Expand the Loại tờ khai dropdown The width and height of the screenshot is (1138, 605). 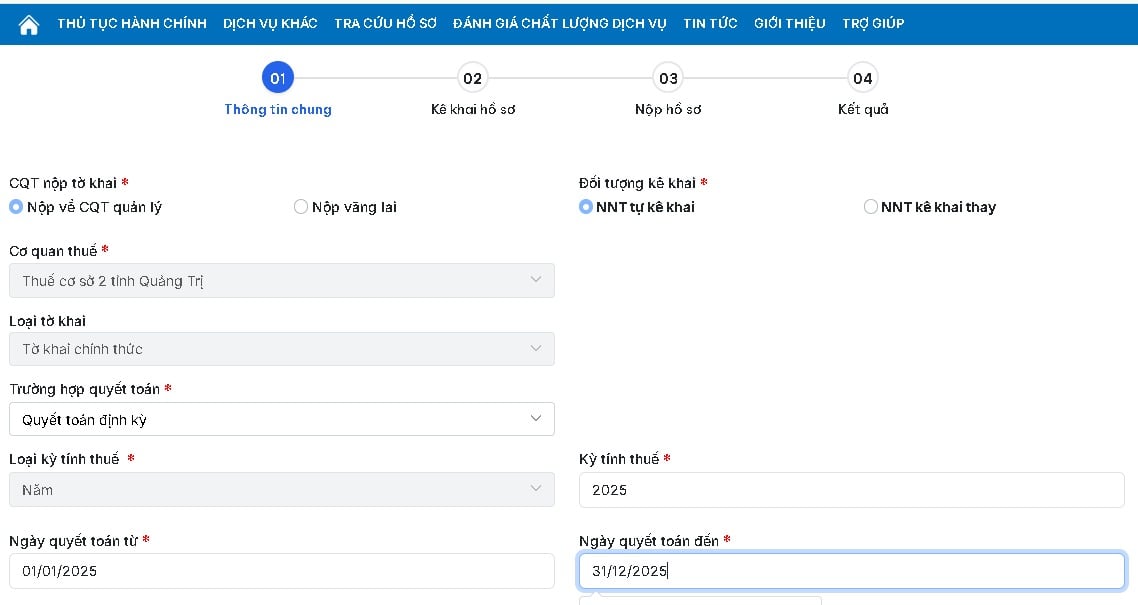(x=281, y=349)
